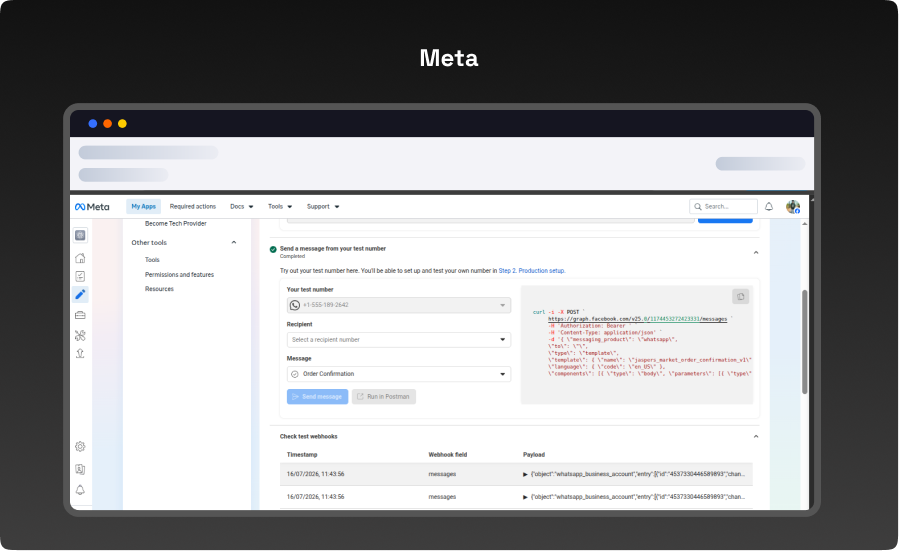Click the Run in Postman button

coord(384,397)
